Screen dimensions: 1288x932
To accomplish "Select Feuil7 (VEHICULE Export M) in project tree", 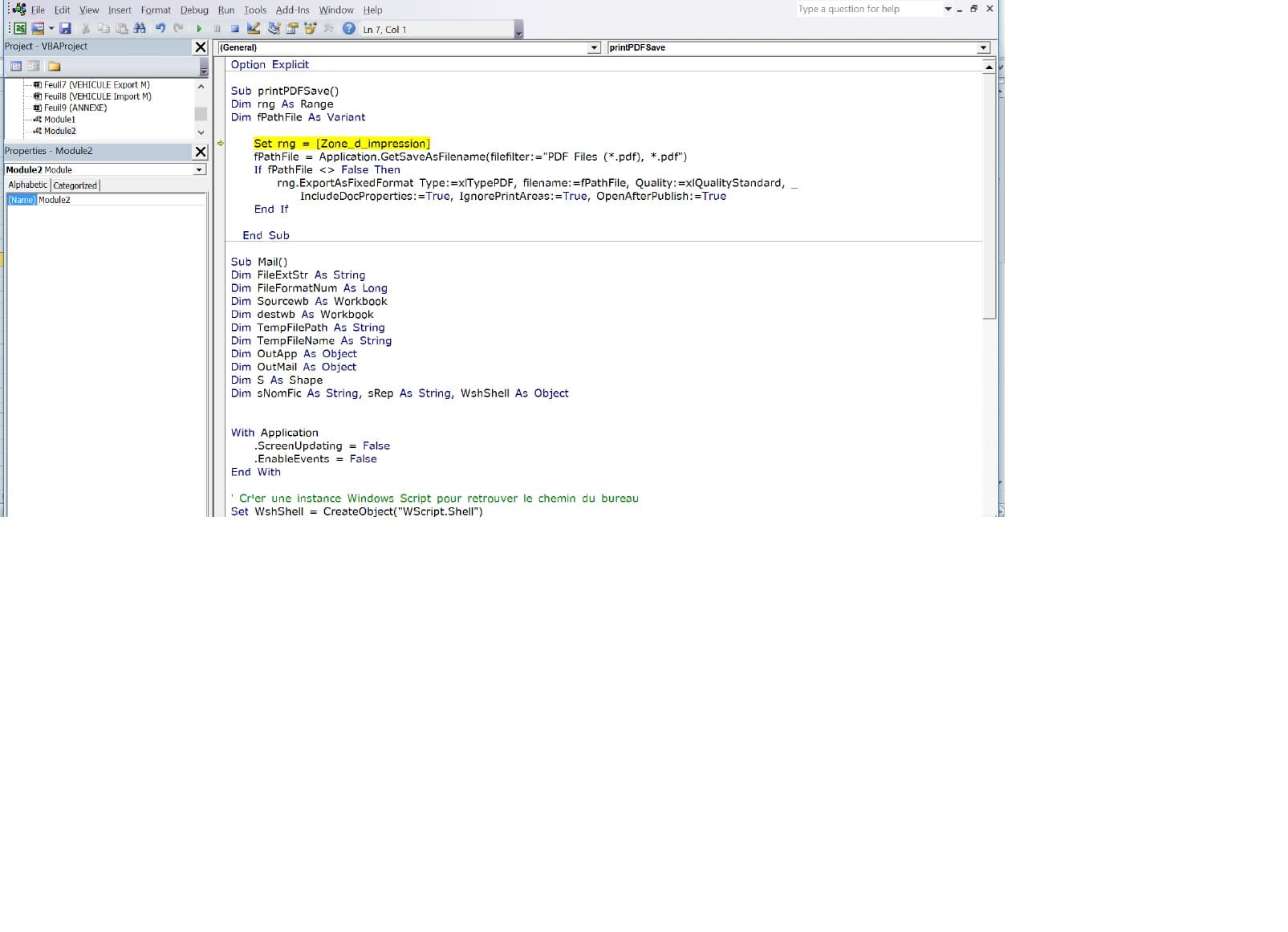I will 96,84.
